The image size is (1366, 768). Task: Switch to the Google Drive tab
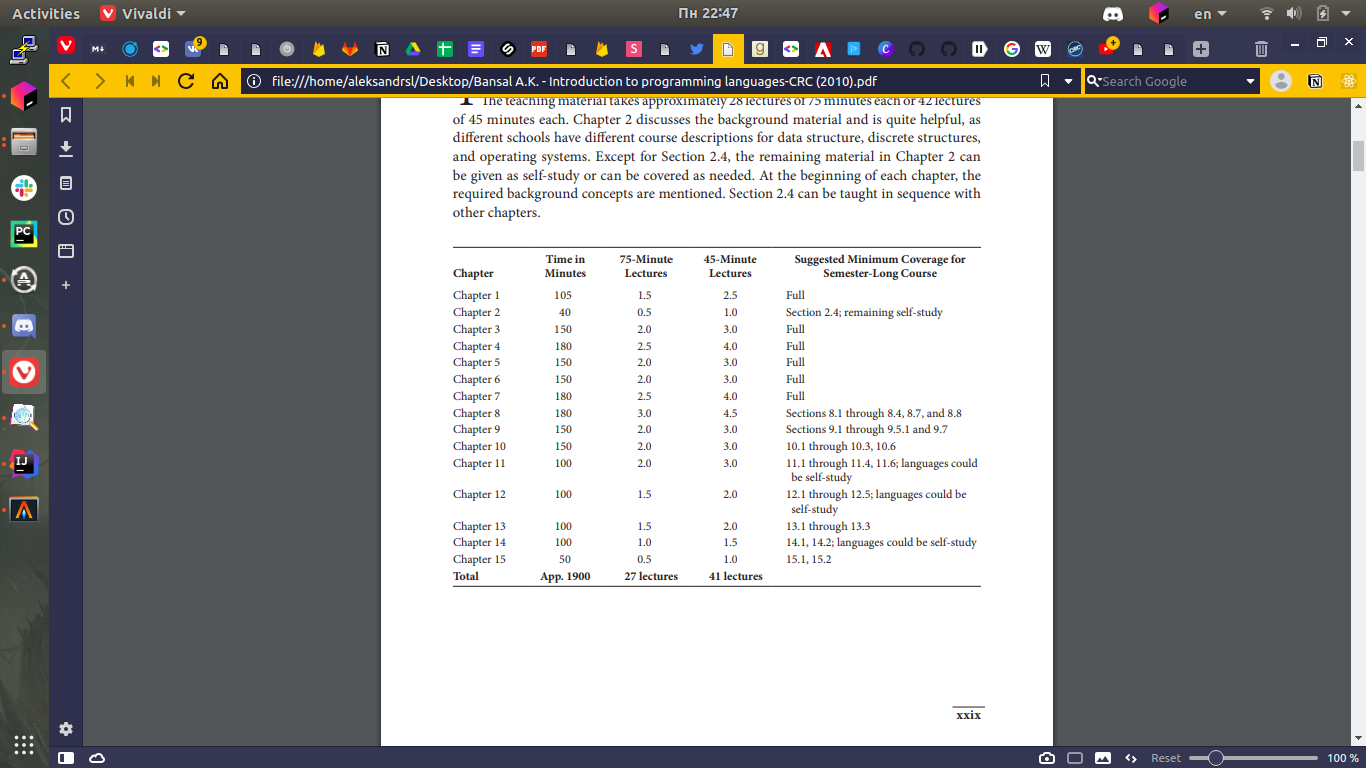click(x=413, y=48)
